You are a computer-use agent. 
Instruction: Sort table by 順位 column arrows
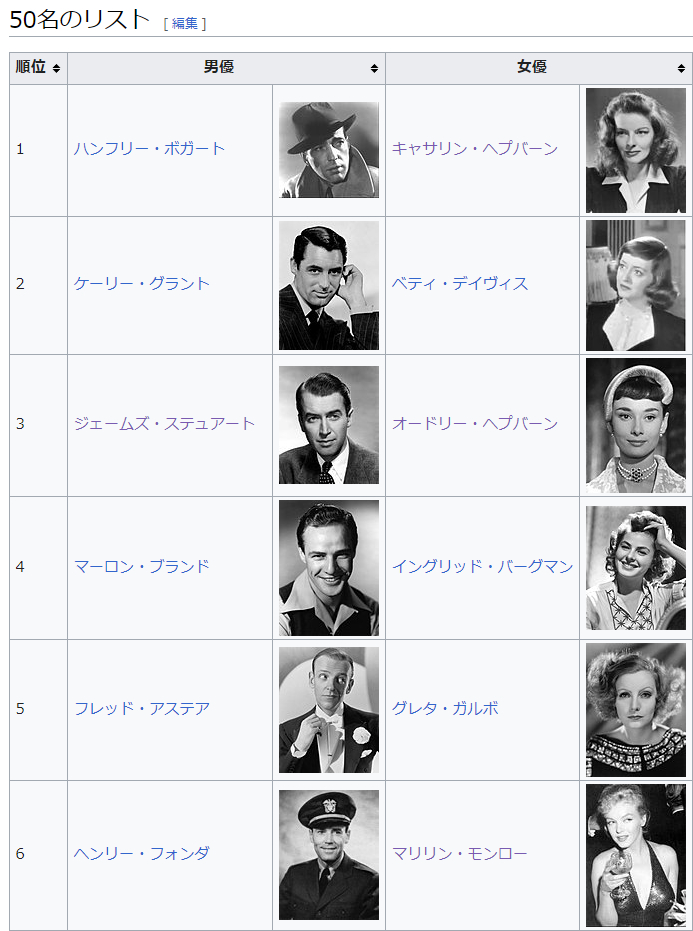click(x=56, y=68)
